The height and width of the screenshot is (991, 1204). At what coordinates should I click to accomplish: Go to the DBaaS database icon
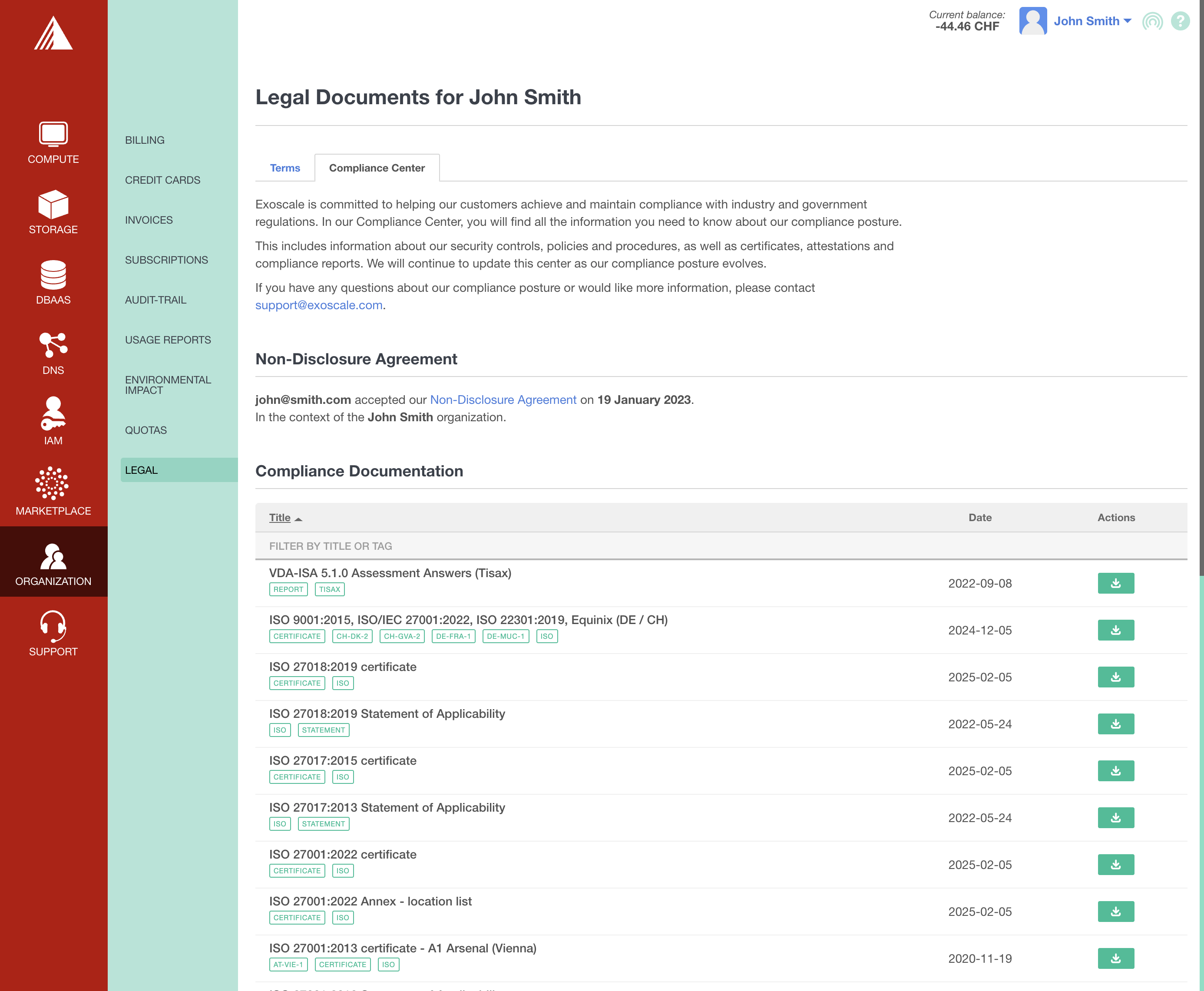point(53,275)
